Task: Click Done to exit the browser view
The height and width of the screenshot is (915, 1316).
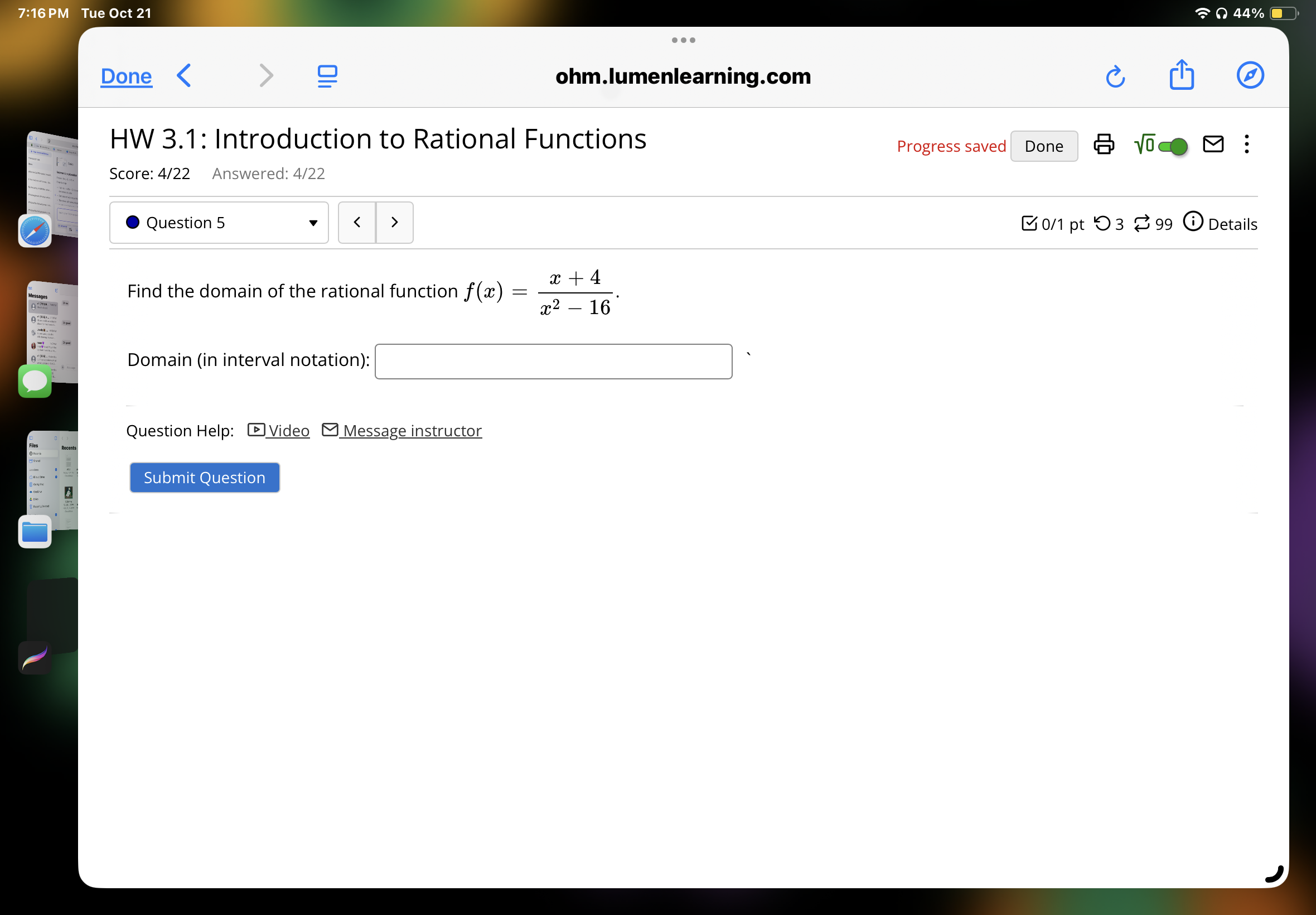Action: (125, 75)
